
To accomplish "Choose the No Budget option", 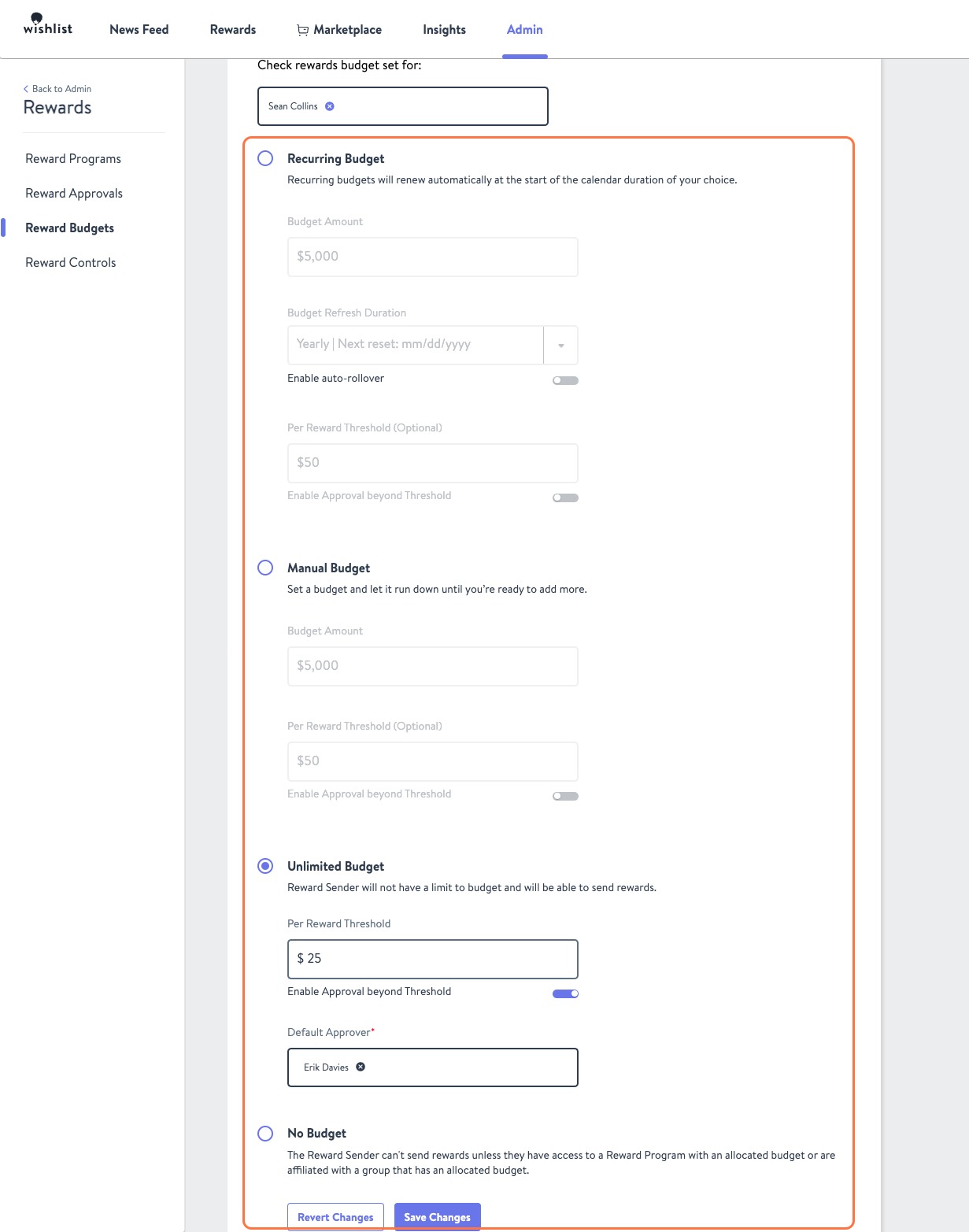I will [265, 1134].
